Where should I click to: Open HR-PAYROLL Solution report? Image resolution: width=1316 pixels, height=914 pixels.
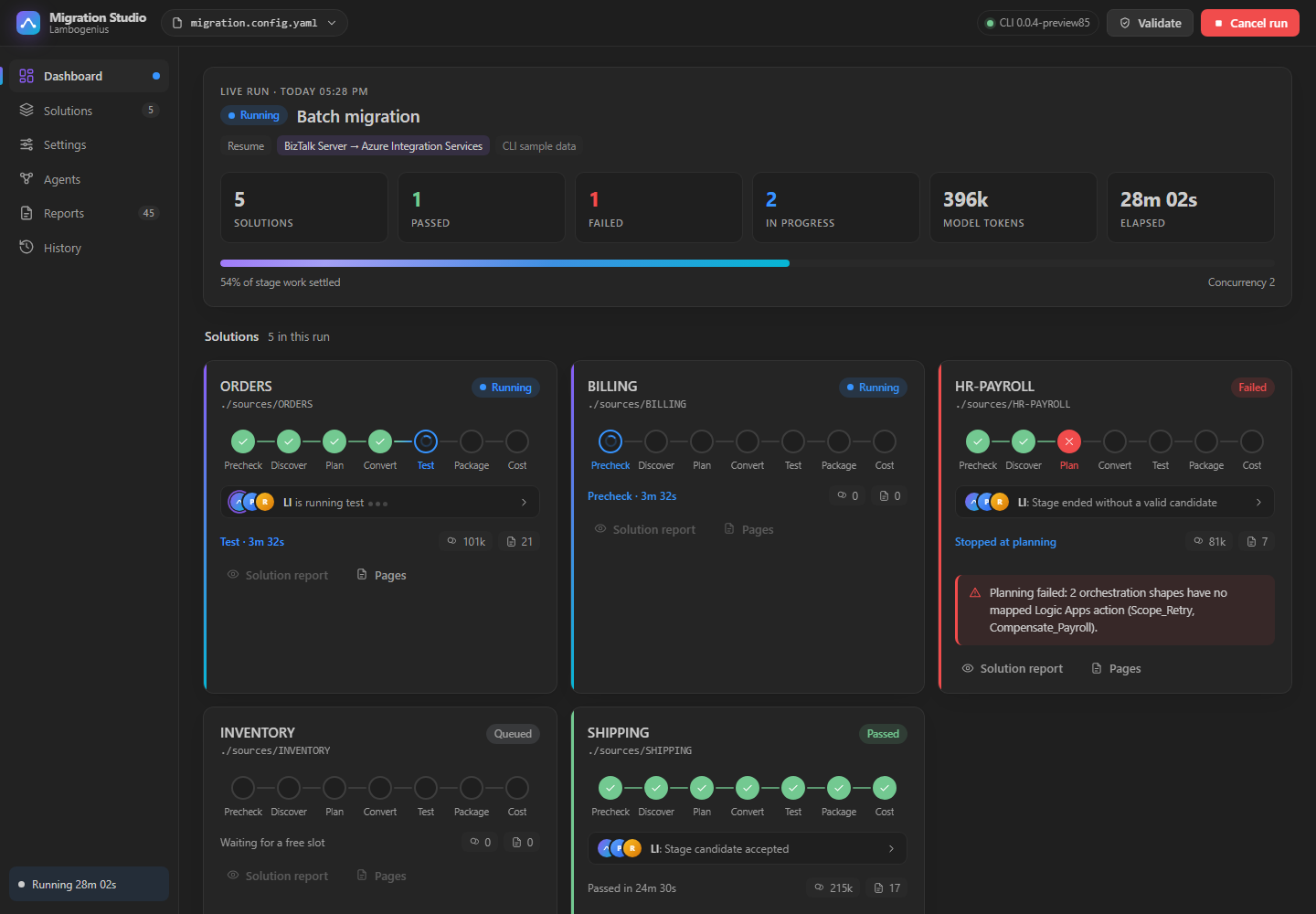1013,668
